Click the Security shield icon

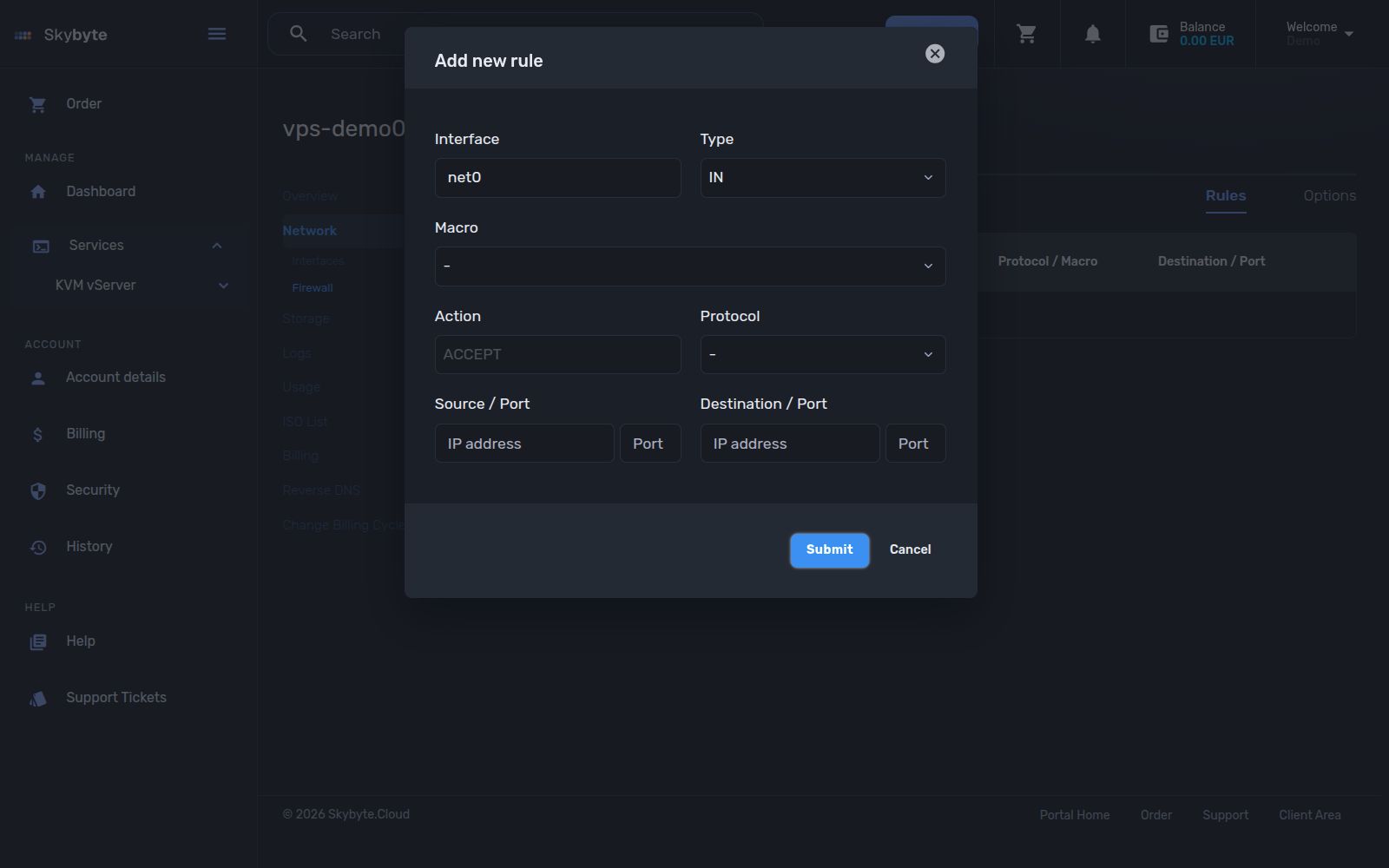point(38,490)
